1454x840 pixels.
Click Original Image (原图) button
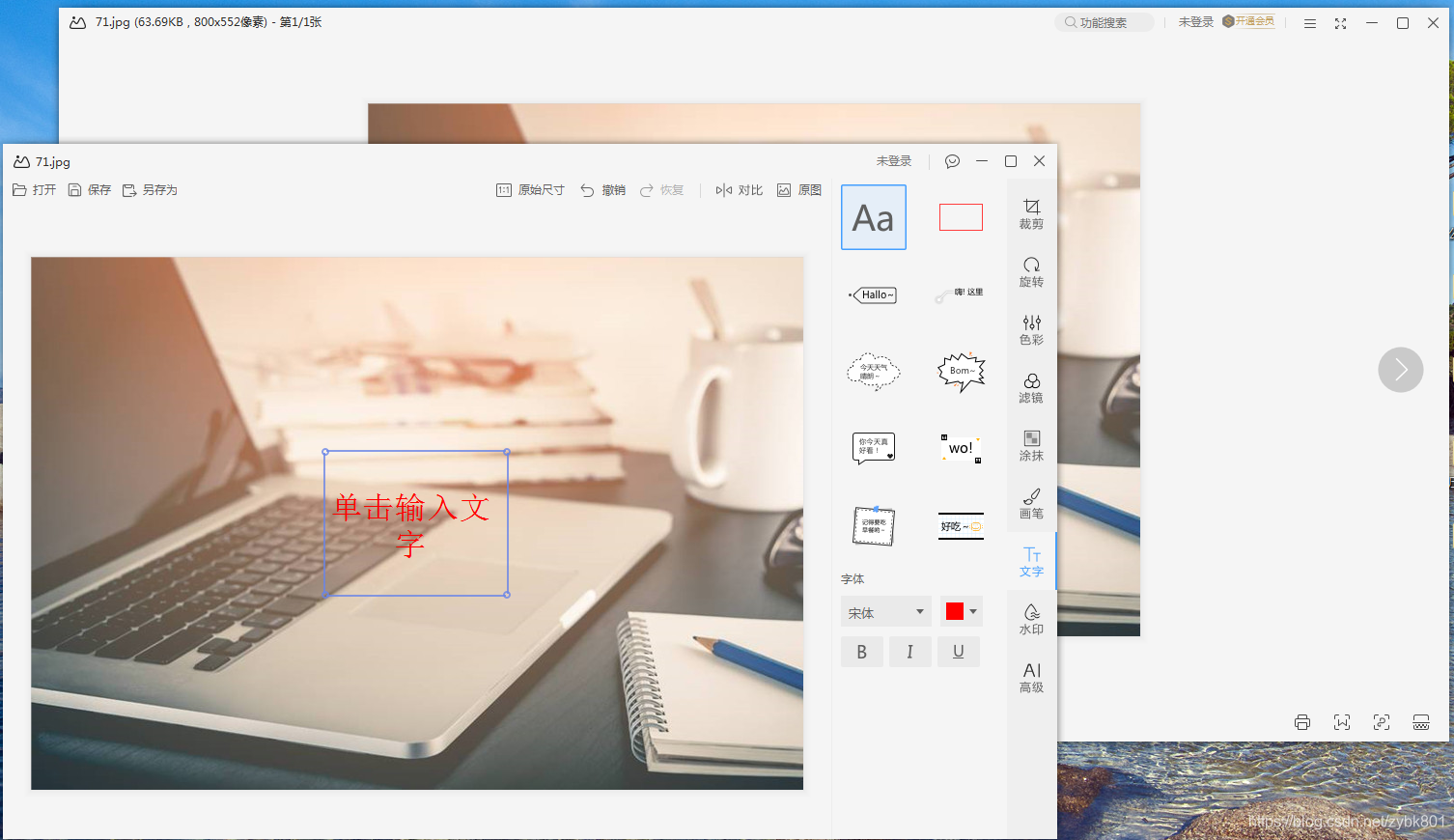(799, 190)
